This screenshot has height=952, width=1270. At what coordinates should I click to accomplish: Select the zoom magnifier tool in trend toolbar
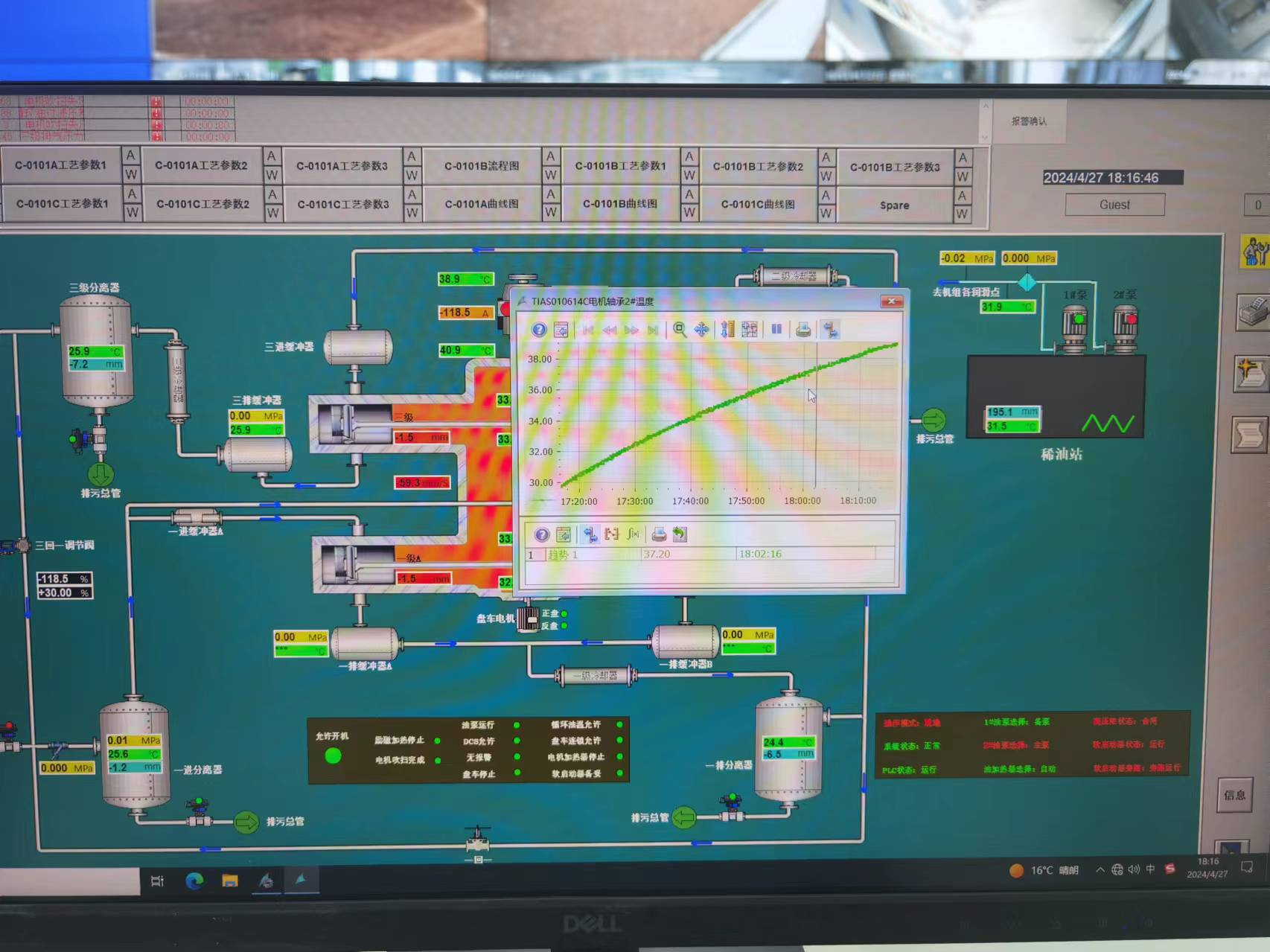pos(679,330)
